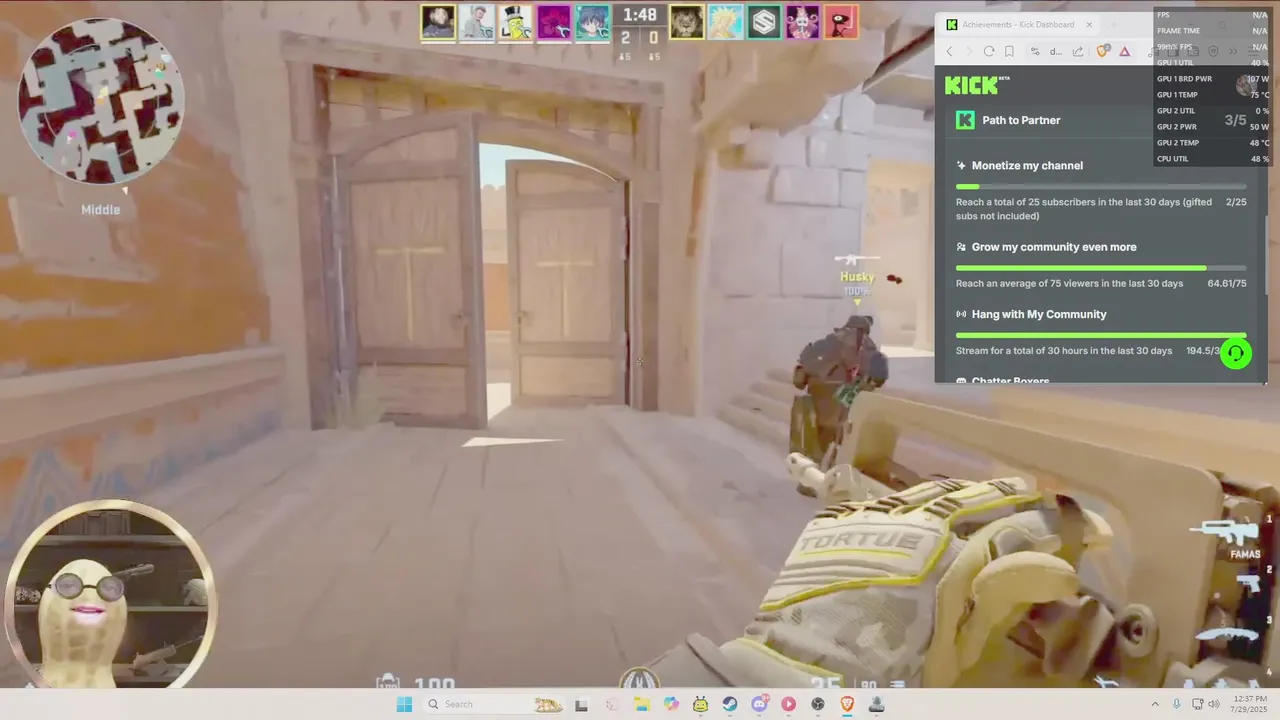Image resolution: width=1280 pixels, height=720 pixels.
Task: Click the 'Middle' location label
Action: (100, 210)
